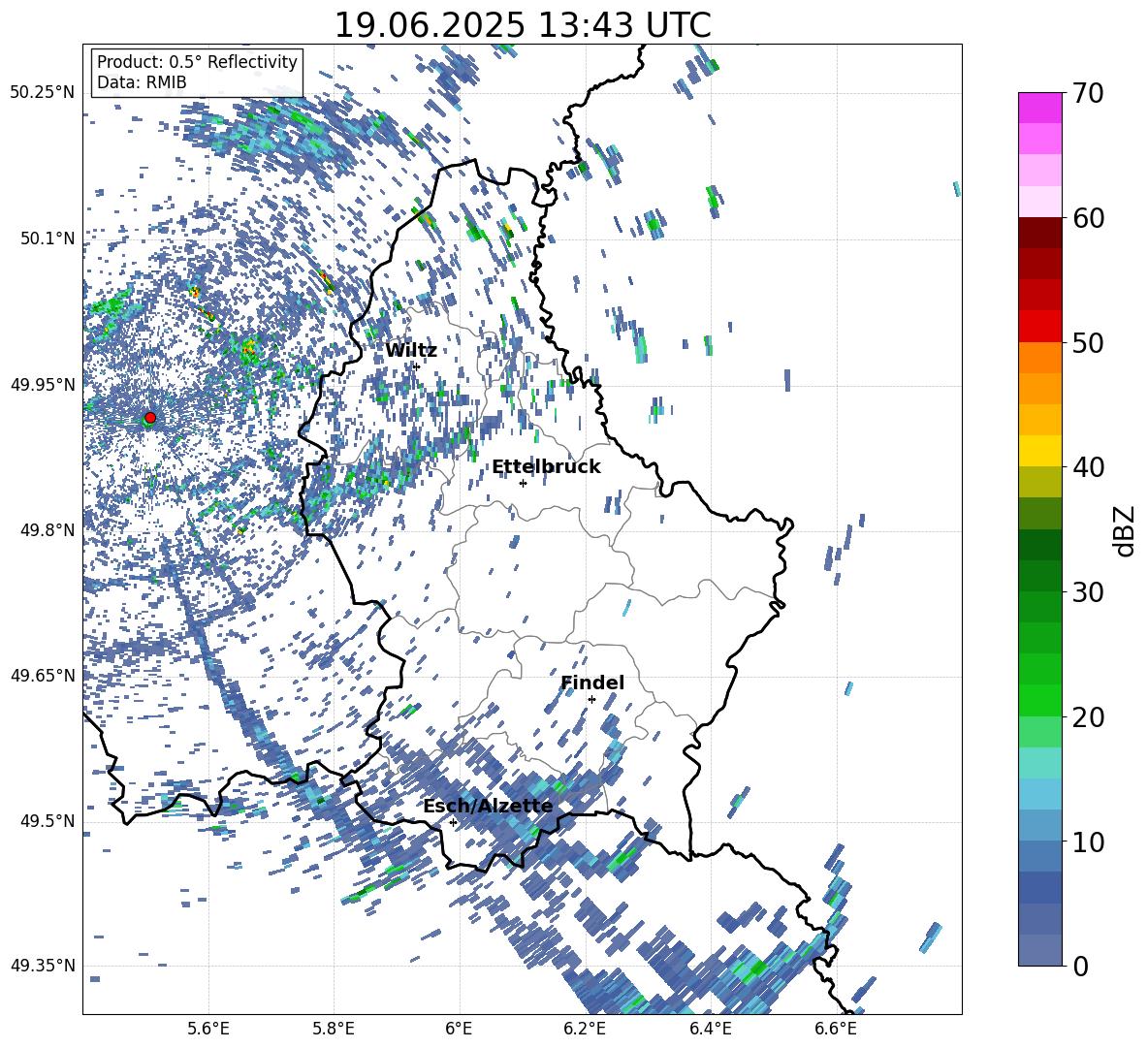Image resolution: width=1148 pixels, height=1048 pixels.
Task: Click the colorbar tick label 70
Action: pyautogui.click(x=1088, y=93)
